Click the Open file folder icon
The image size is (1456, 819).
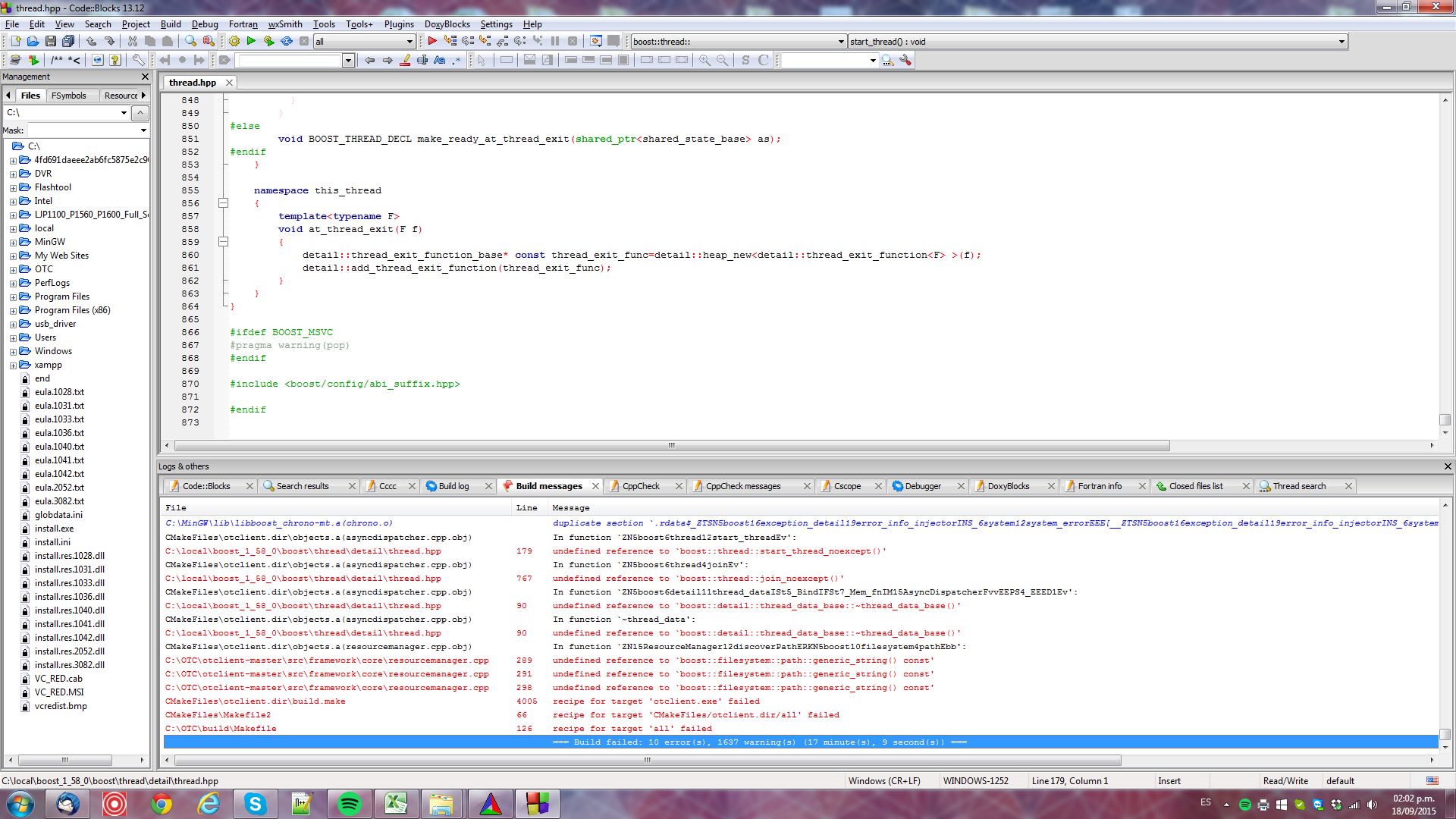click(33, 41)
